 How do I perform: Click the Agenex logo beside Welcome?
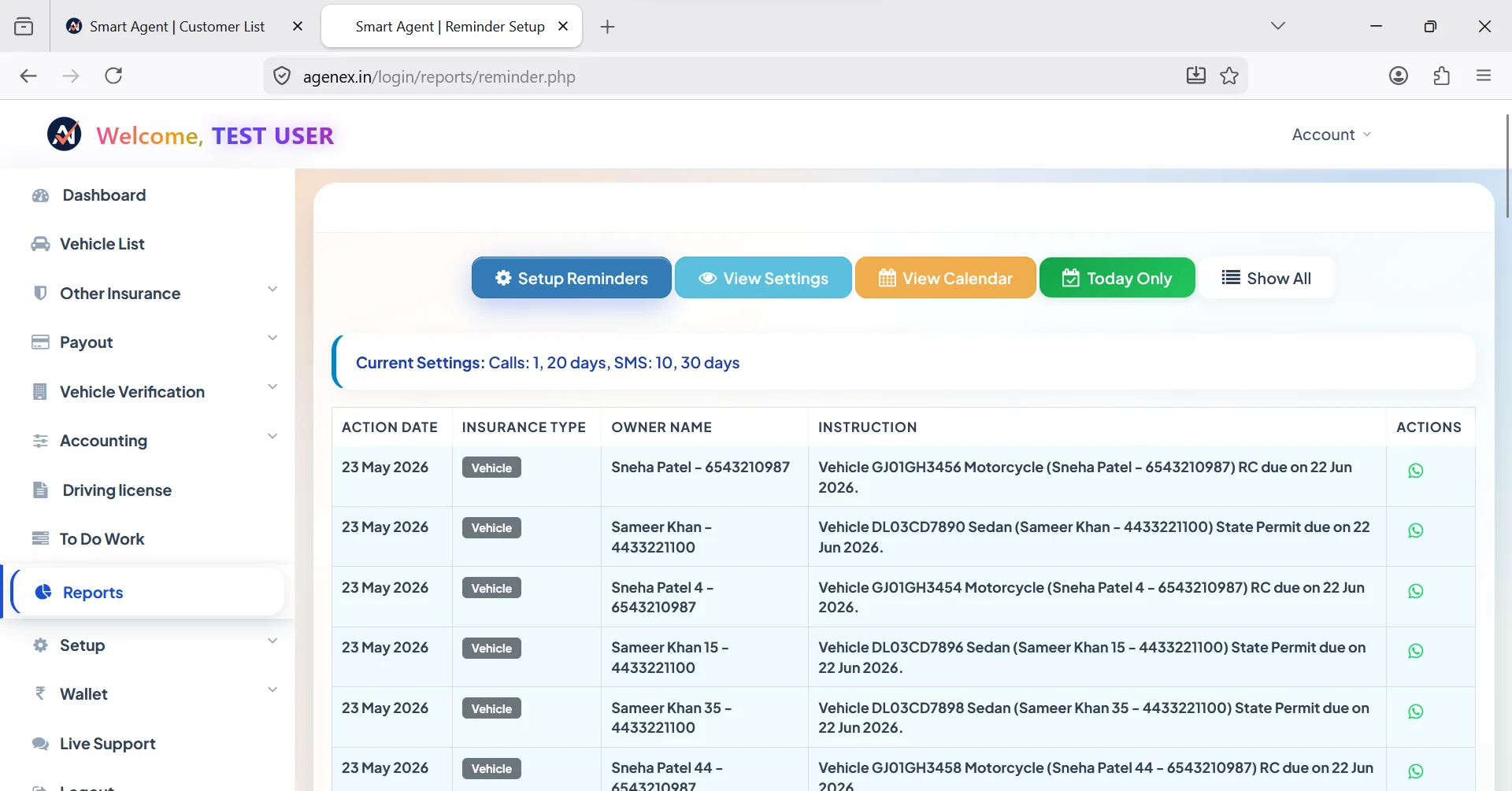pos(65,135)
